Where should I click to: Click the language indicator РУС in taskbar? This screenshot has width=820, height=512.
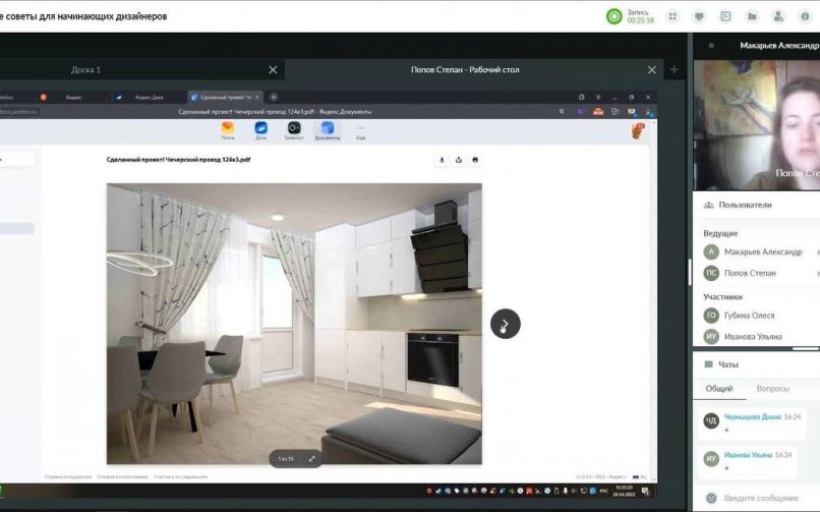604,491
